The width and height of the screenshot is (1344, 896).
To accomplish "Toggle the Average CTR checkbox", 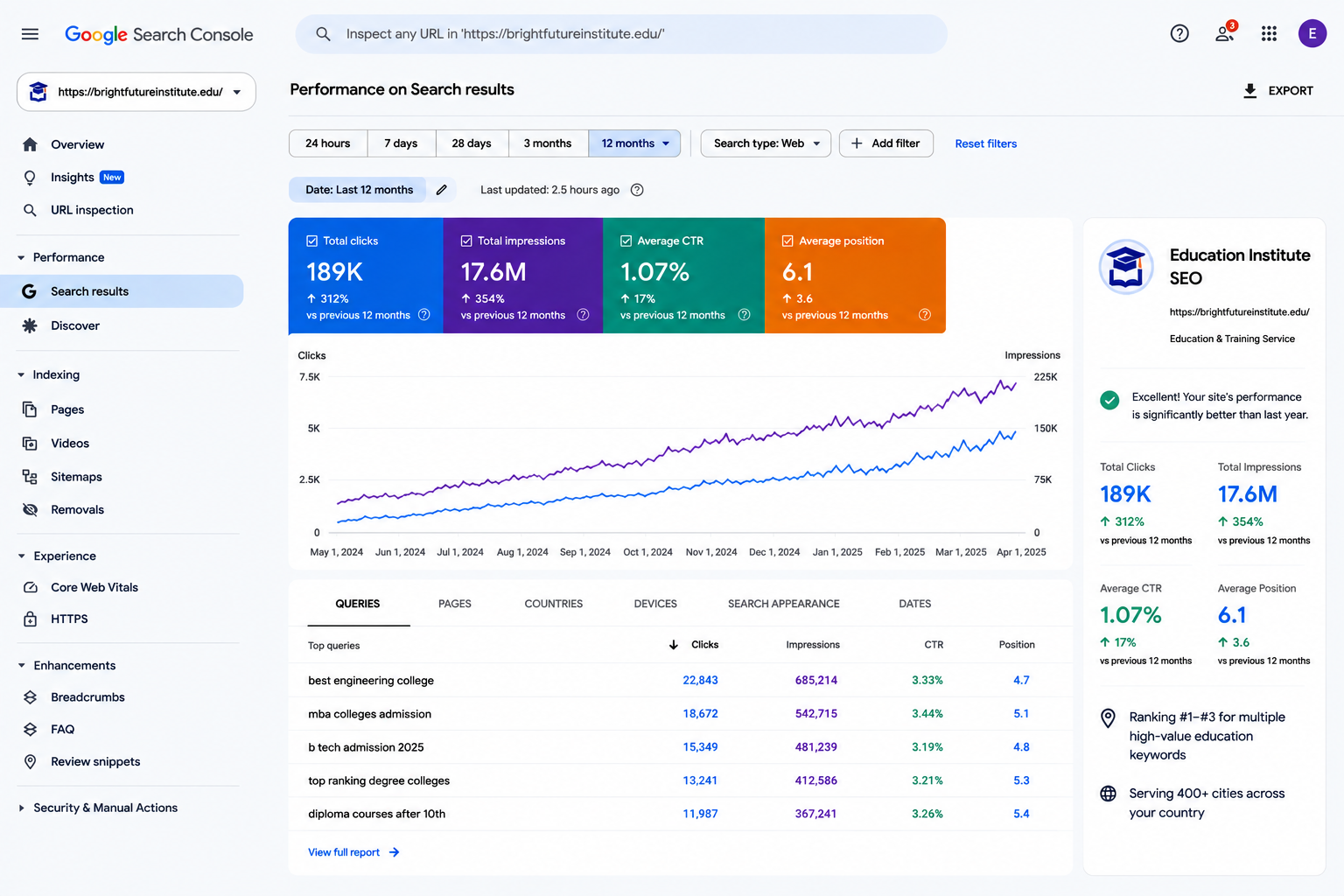I will 626,241.
